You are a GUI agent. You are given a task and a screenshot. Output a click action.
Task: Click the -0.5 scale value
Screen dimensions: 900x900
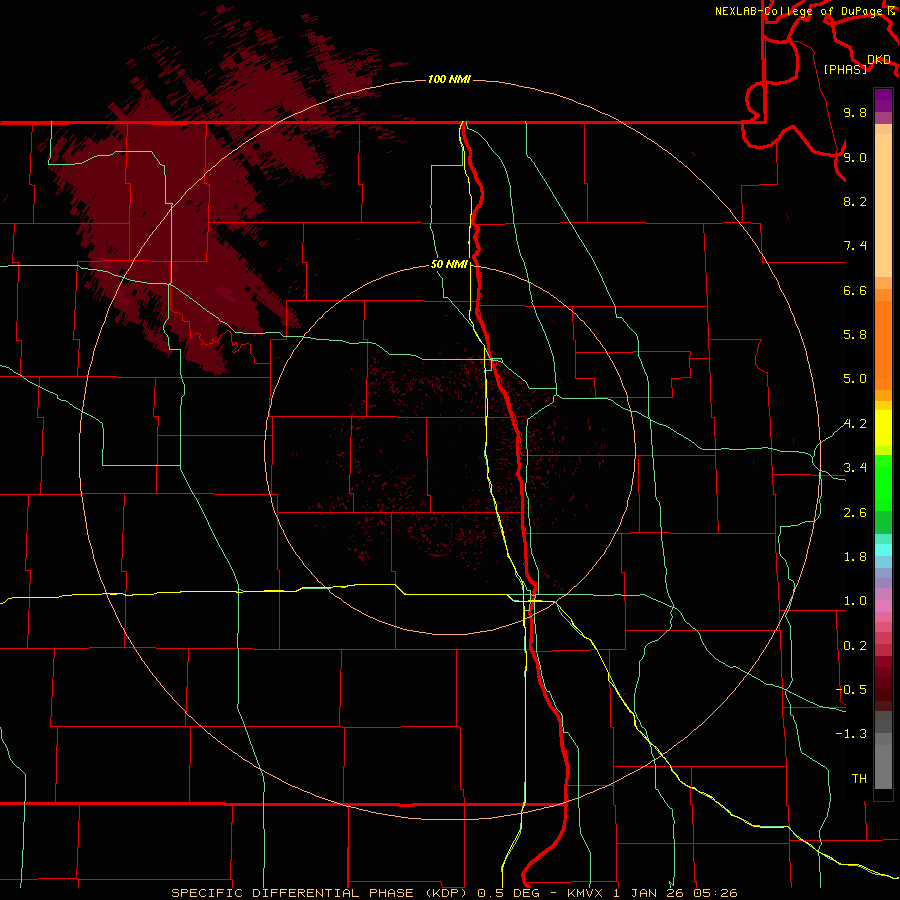click(851, 690)
